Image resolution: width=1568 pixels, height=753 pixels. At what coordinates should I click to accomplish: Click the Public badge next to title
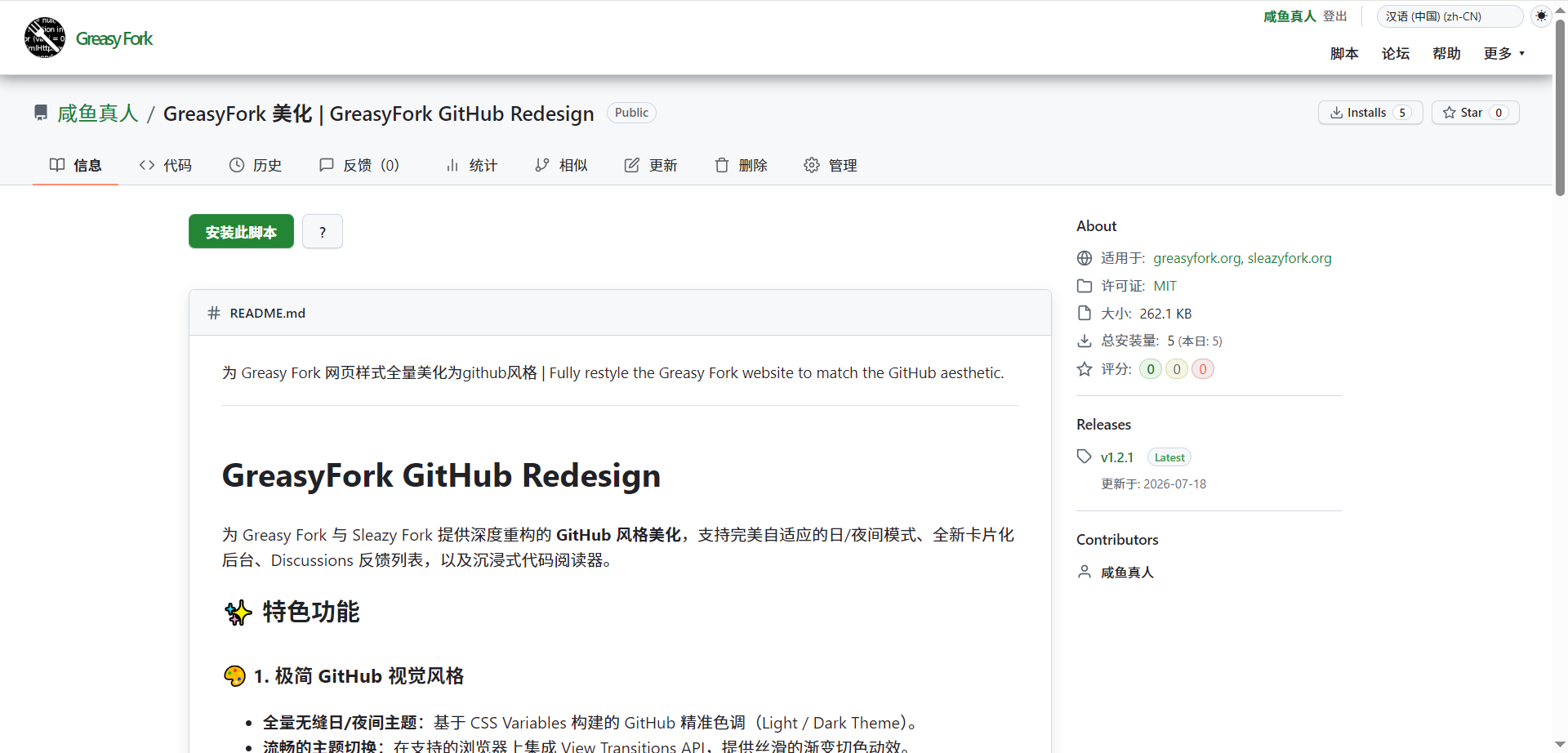click(x=631, y=113)
